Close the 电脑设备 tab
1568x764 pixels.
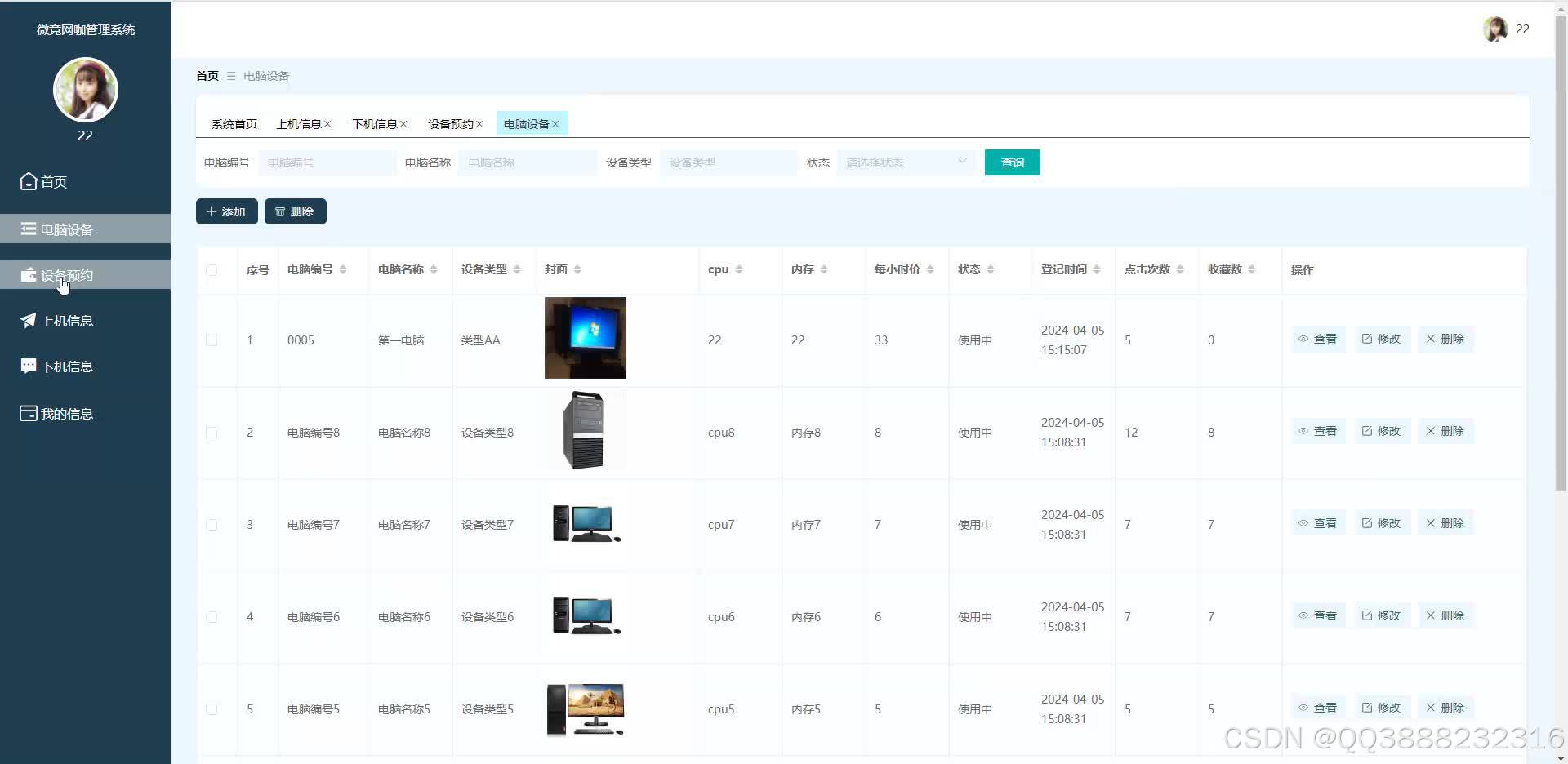coord(555,124)
